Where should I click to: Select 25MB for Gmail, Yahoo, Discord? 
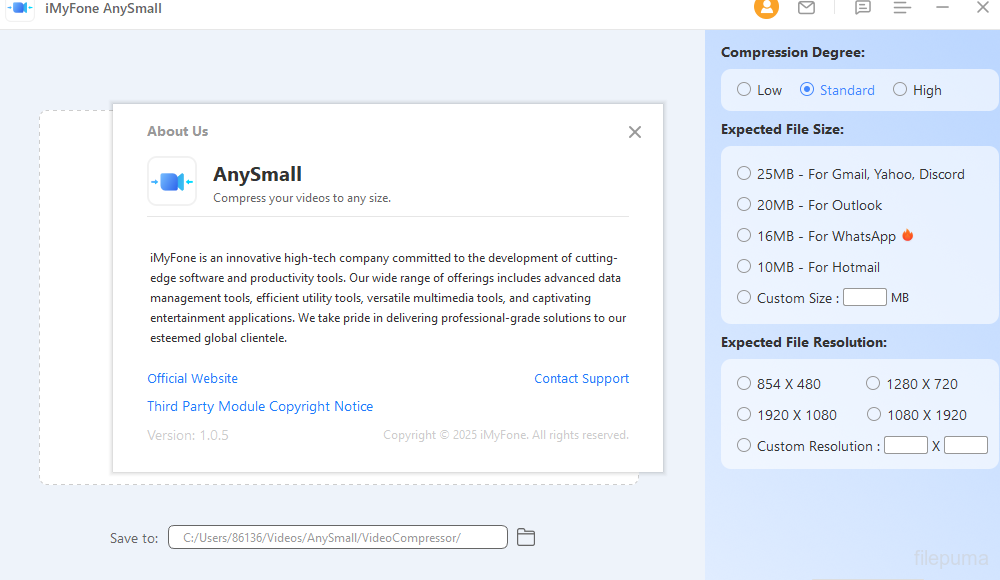pyautogui.click(x=744, y=174)
